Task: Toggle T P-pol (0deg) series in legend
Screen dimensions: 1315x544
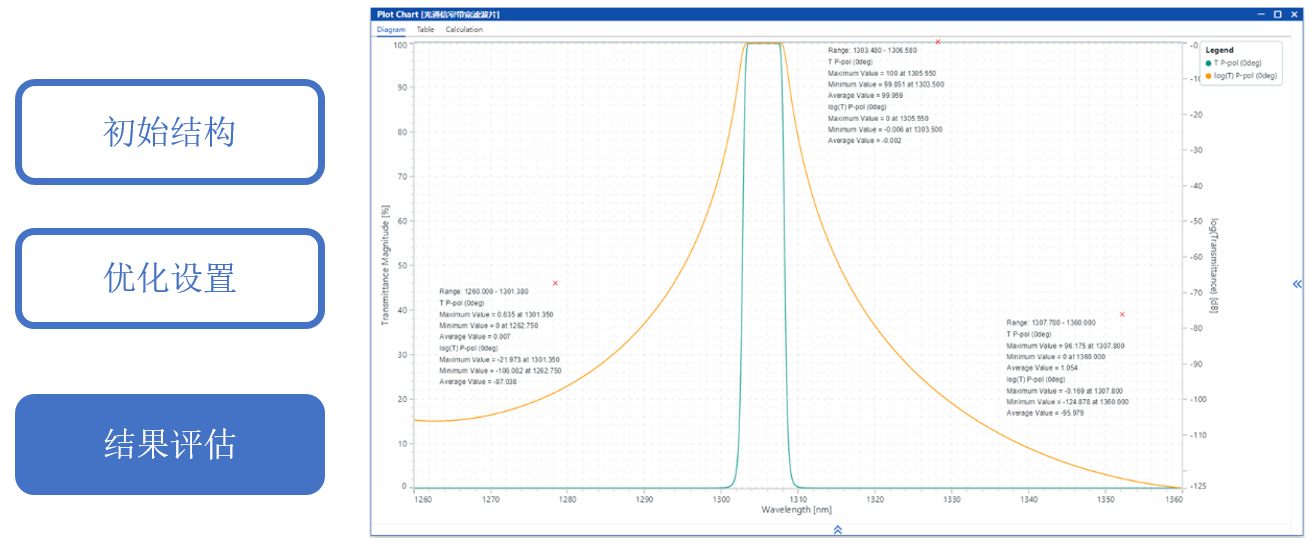Action: (1238, 63)
